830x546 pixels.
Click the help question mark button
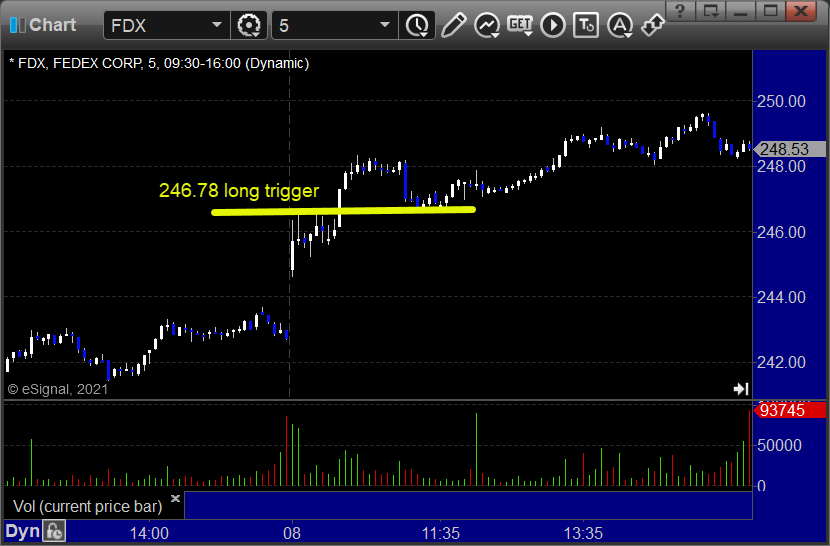point(680,11)
